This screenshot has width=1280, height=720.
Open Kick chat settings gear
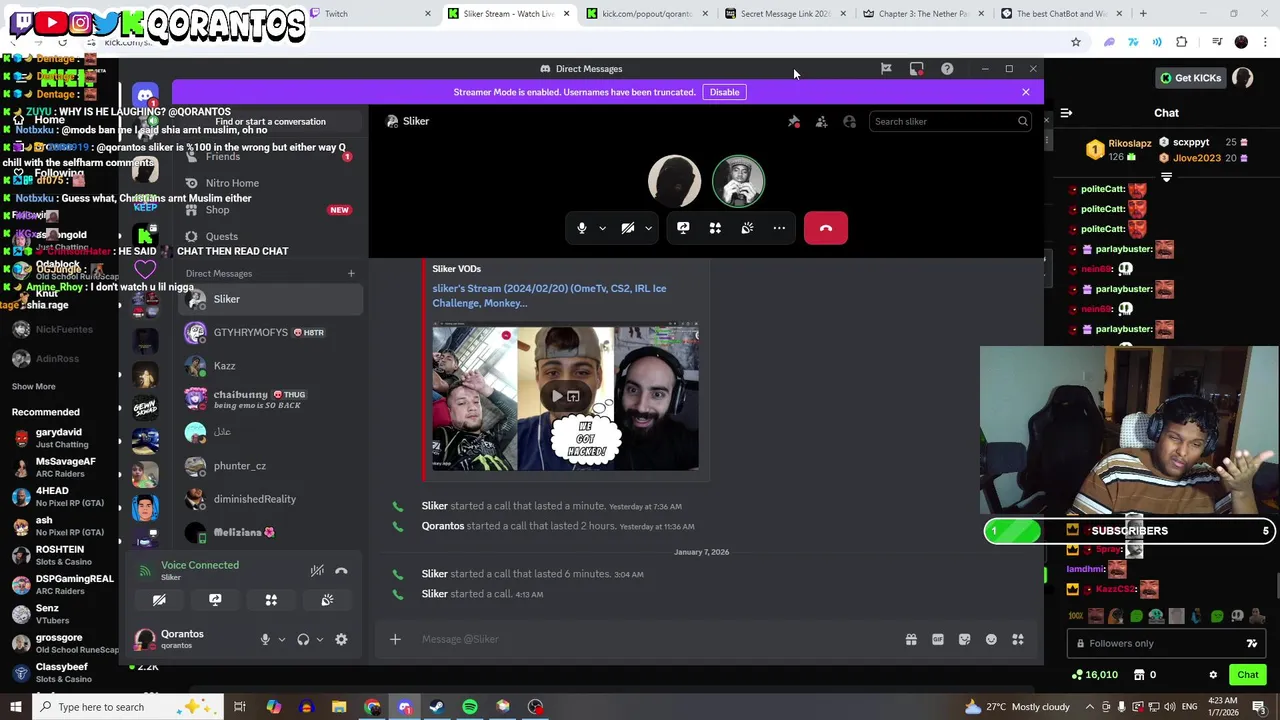click(1213, 675)
